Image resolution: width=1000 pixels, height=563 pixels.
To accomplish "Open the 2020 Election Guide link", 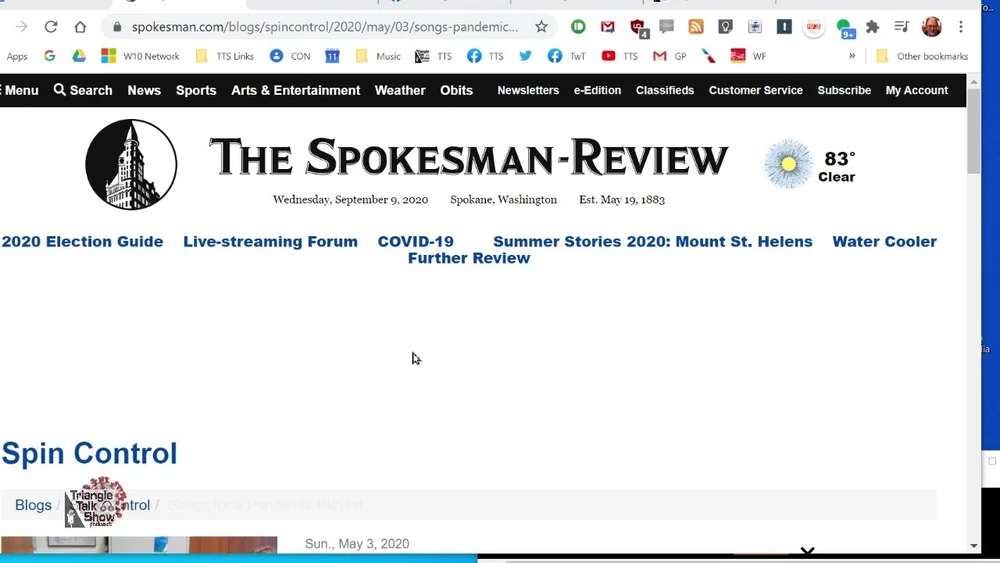I will coord(82,242).
